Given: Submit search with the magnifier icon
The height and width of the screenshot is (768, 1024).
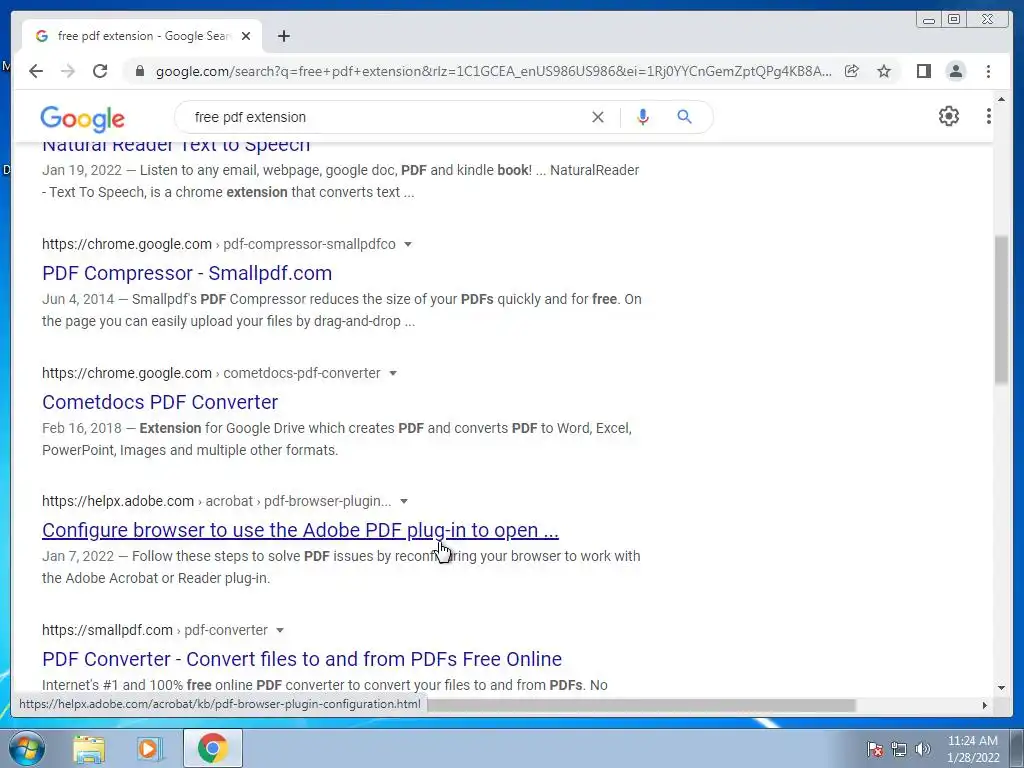Looking at the screenshot, I should 684,117.
